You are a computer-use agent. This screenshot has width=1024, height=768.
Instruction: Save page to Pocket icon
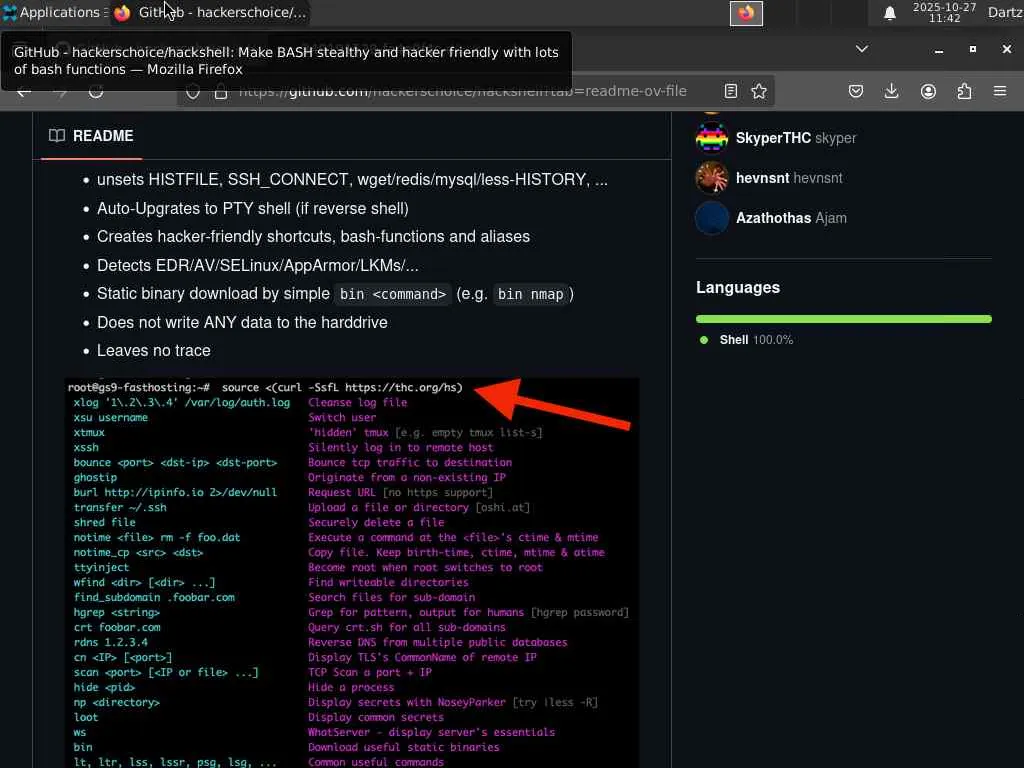856,91
